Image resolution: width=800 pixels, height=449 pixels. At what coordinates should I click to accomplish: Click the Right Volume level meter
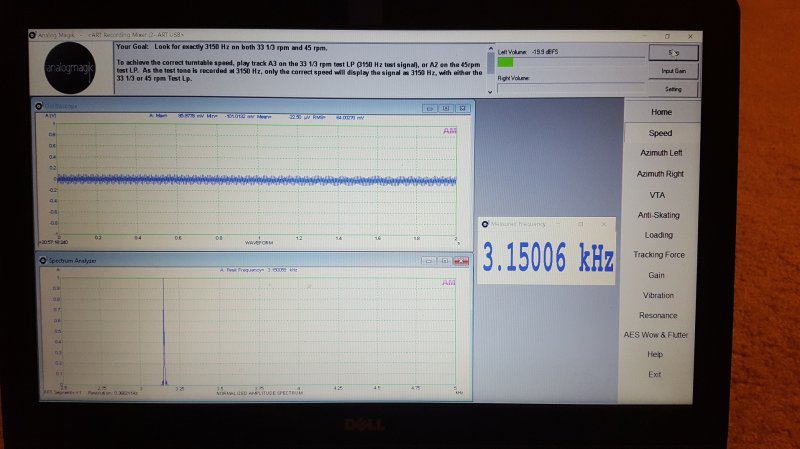570,88
